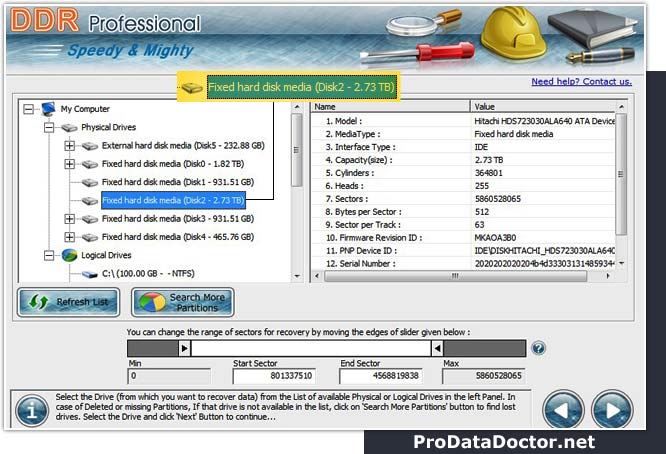Click tree panel scroll down arrow
Image resolution: width=666 pixels, height=454 pixels.
click(297, 276)
